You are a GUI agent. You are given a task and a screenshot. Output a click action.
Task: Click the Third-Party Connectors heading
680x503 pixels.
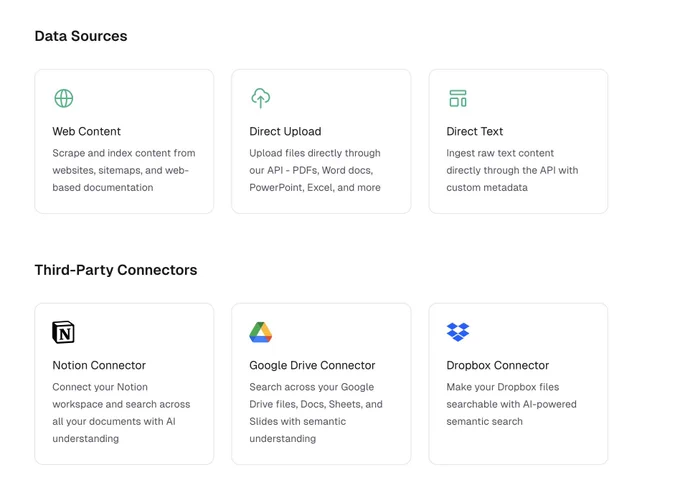(116, 270)
